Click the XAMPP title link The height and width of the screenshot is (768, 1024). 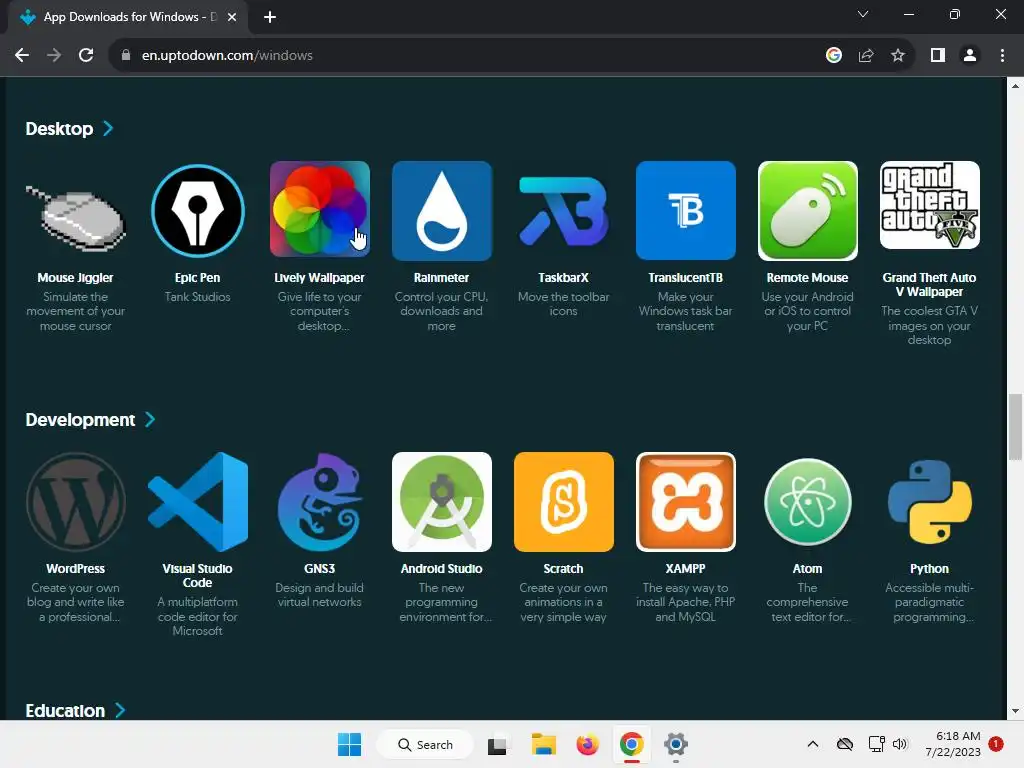[685, 569]
